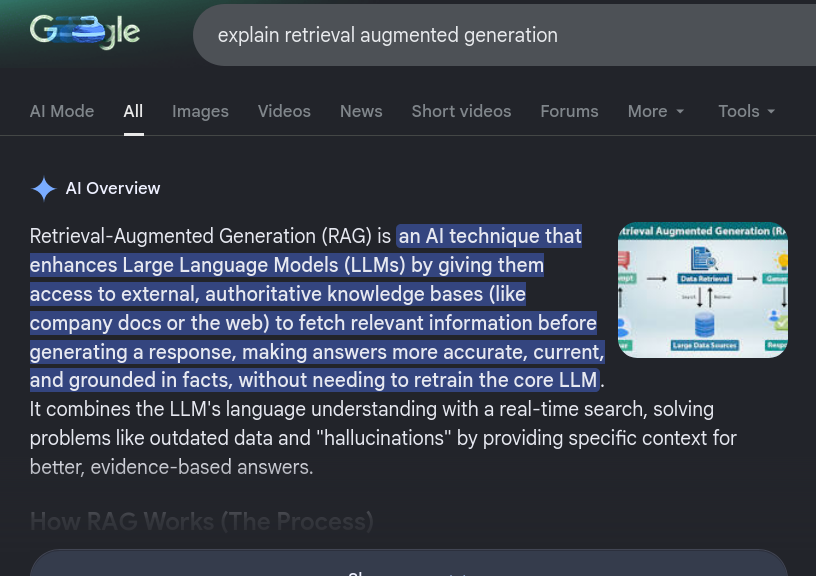Screen dimensions: 816x576
Task: Click the caret arrow beside More
Action: click(x=681, y=112)
